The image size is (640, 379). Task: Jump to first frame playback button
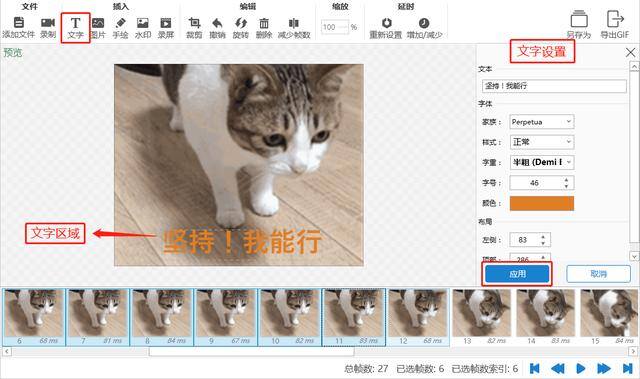coord(534,368)
